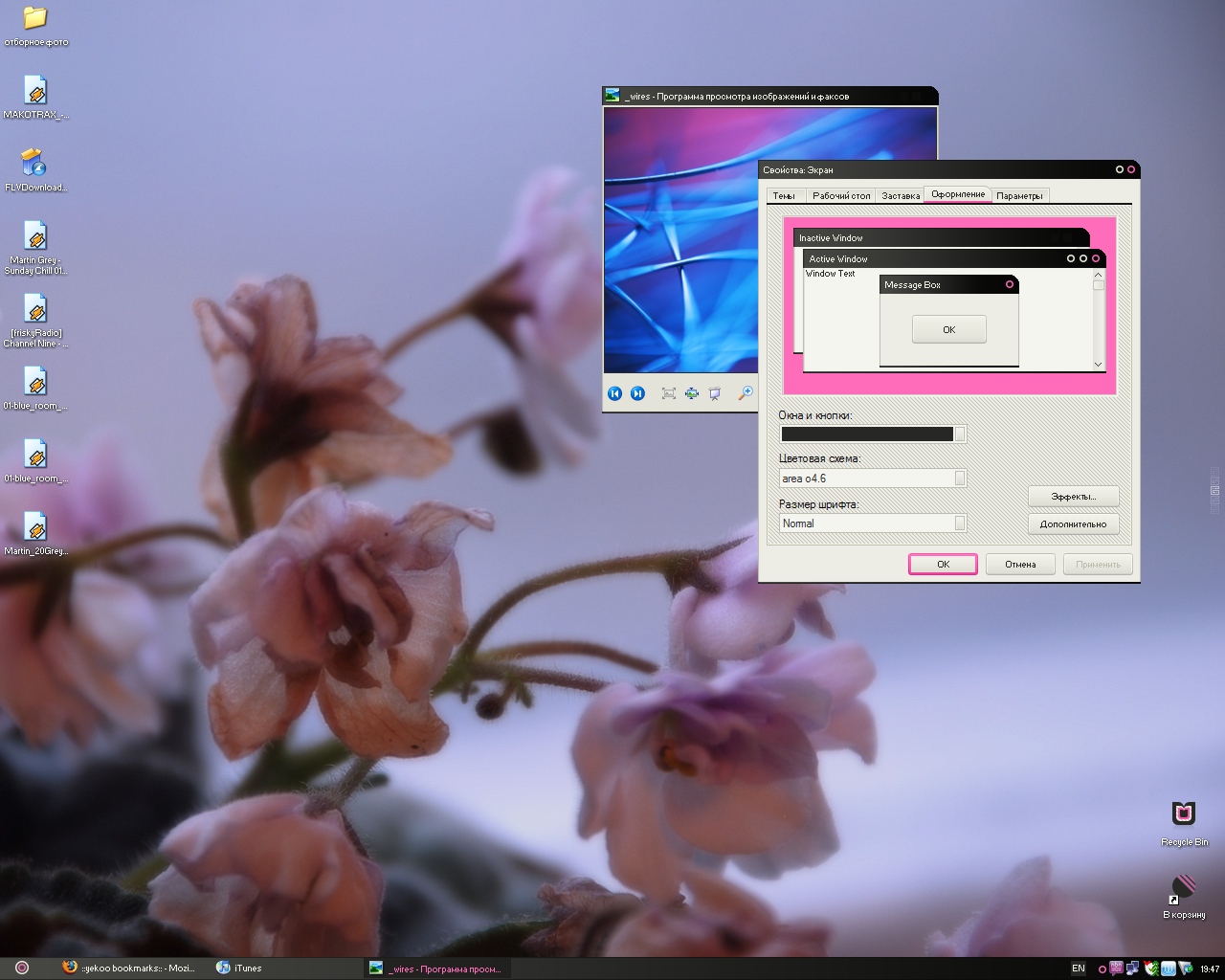Open the Параметры tab
The image size is (1225, 980).
(1019, 196)
